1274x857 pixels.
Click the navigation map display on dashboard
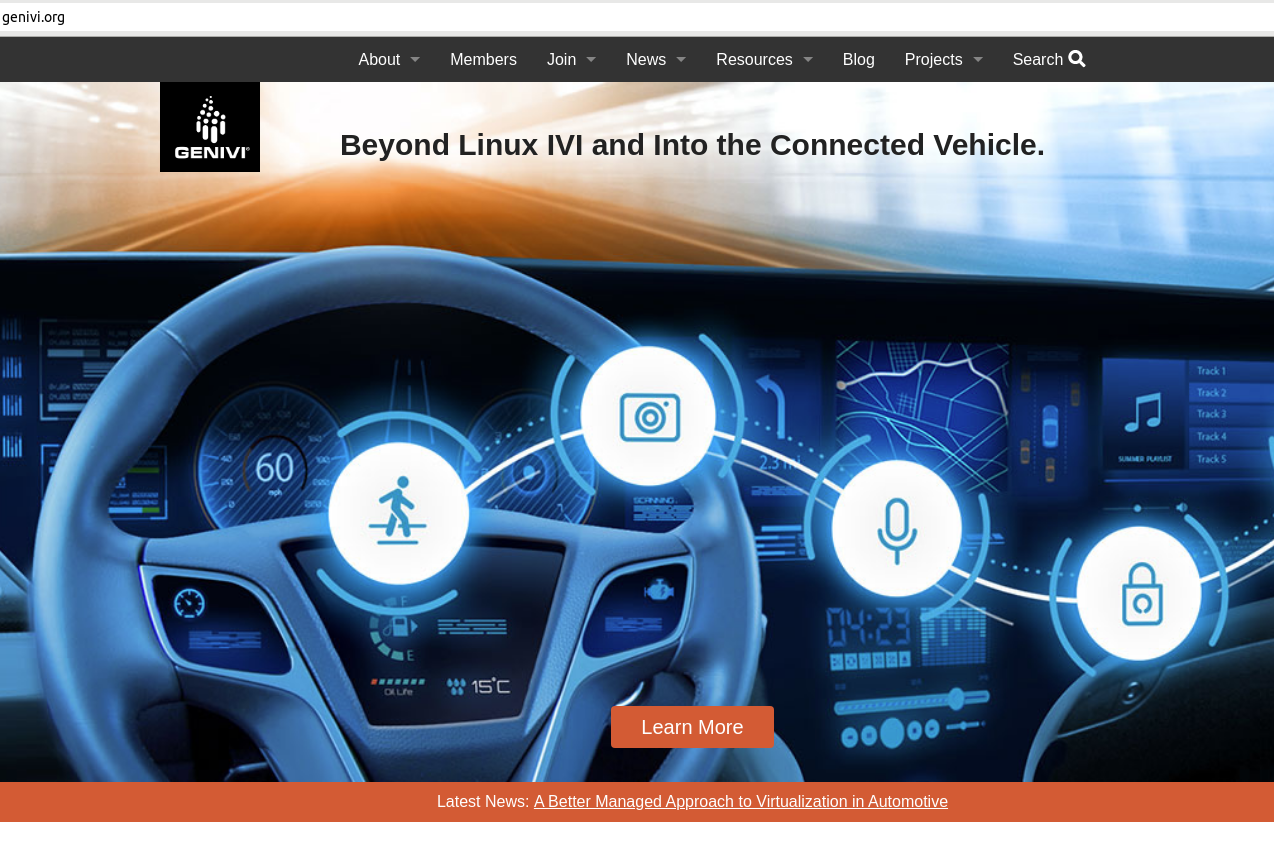coord(920,400)
